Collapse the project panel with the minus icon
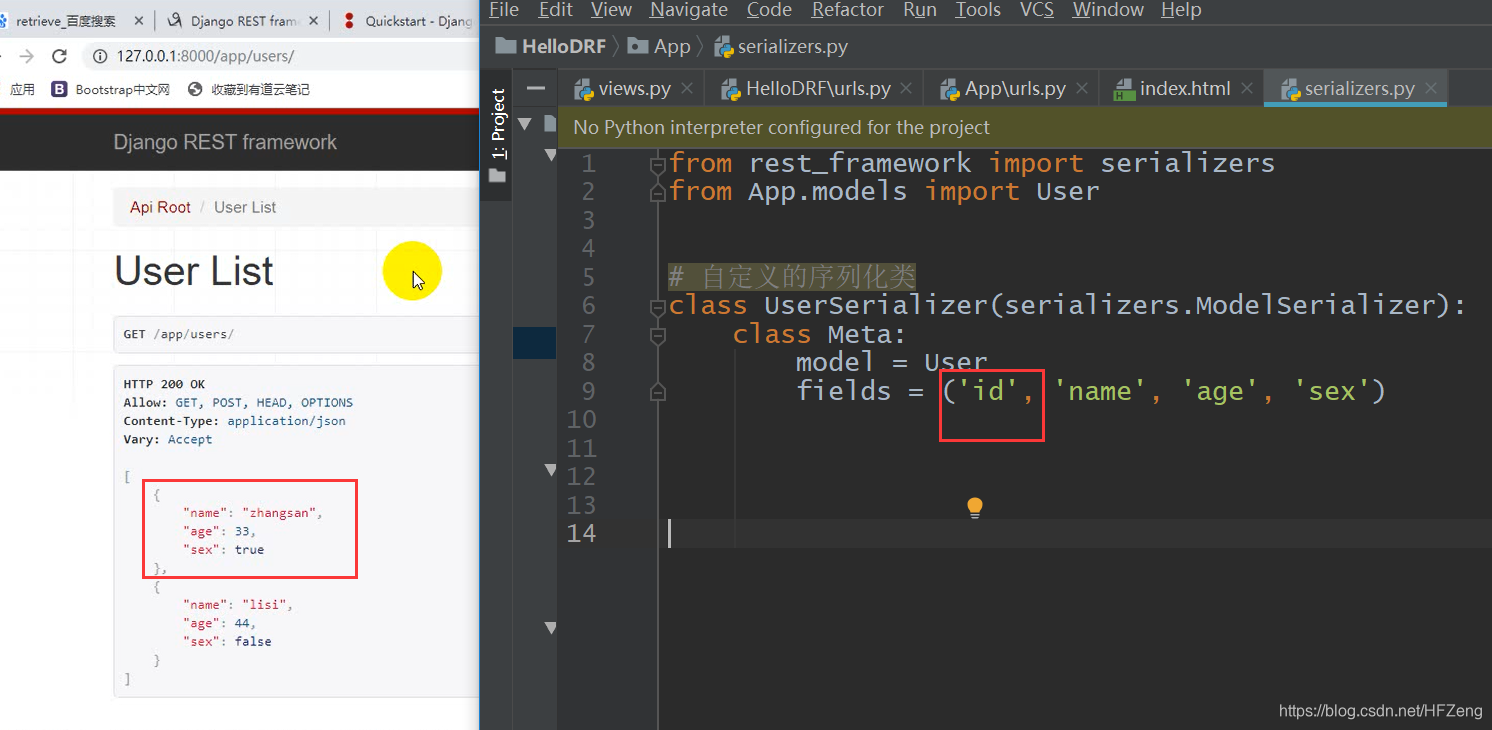This screenshot has height=730, width=1492. coord(536,88)
